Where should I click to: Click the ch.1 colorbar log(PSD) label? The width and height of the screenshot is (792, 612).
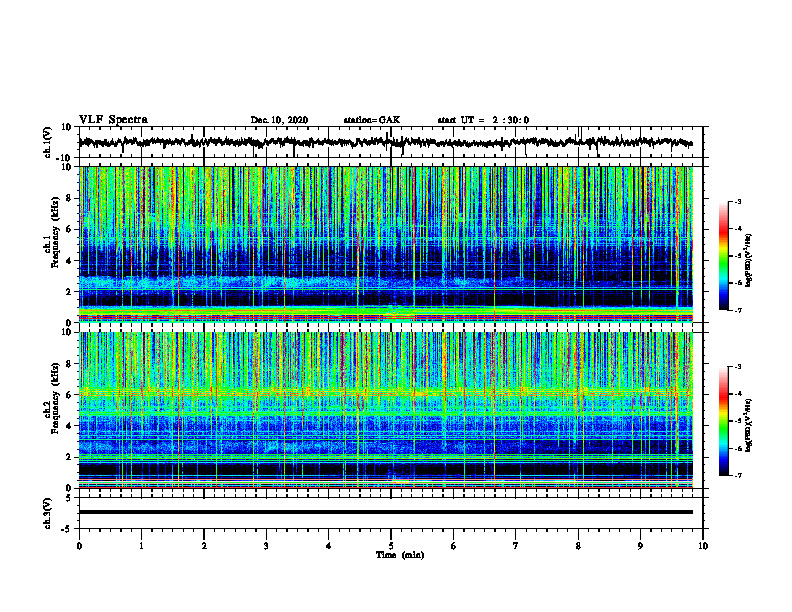tap(748, 260)
